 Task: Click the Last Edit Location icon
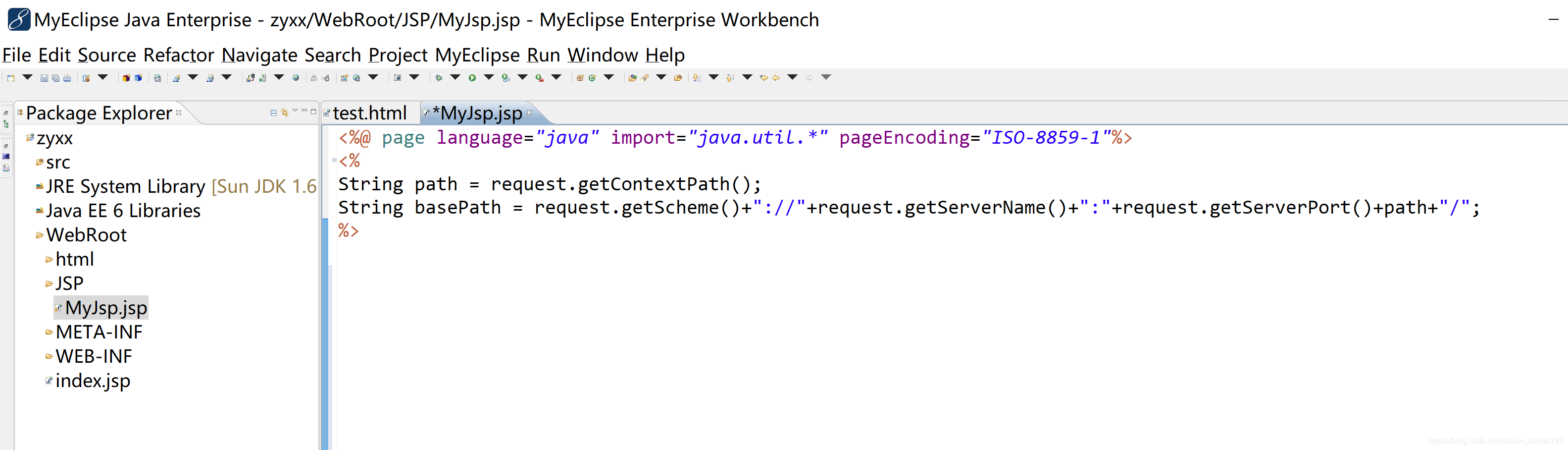764,78
